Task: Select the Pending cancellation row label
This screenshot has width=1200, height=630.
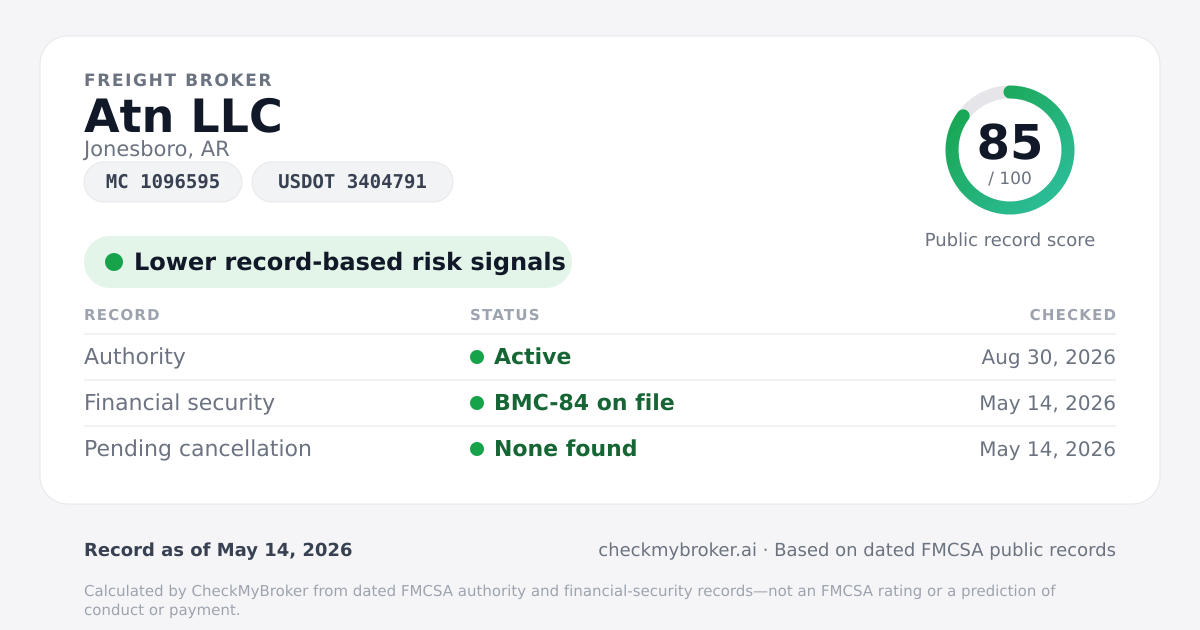Action: point(198,449)
